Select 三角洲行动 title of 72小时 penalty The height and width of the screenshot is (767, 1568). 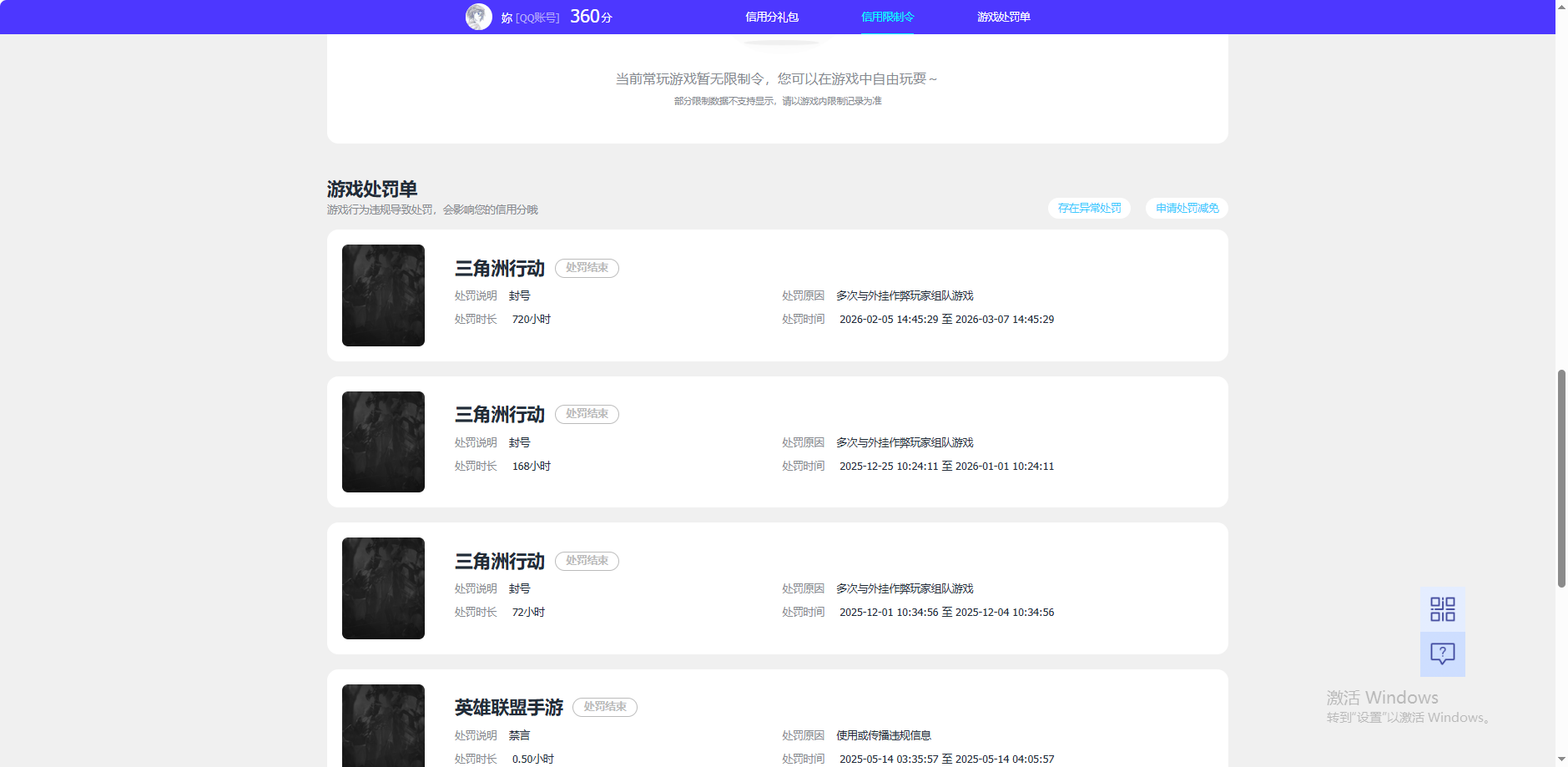point(499,562)
